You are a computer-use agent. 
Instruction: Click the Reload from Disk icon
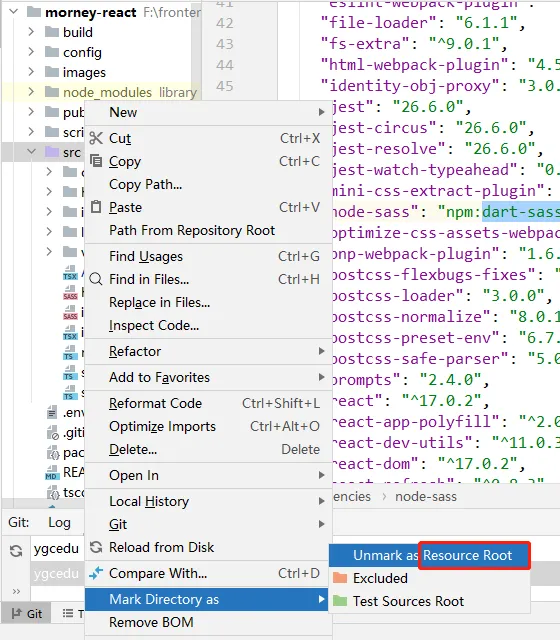[96, 547]
